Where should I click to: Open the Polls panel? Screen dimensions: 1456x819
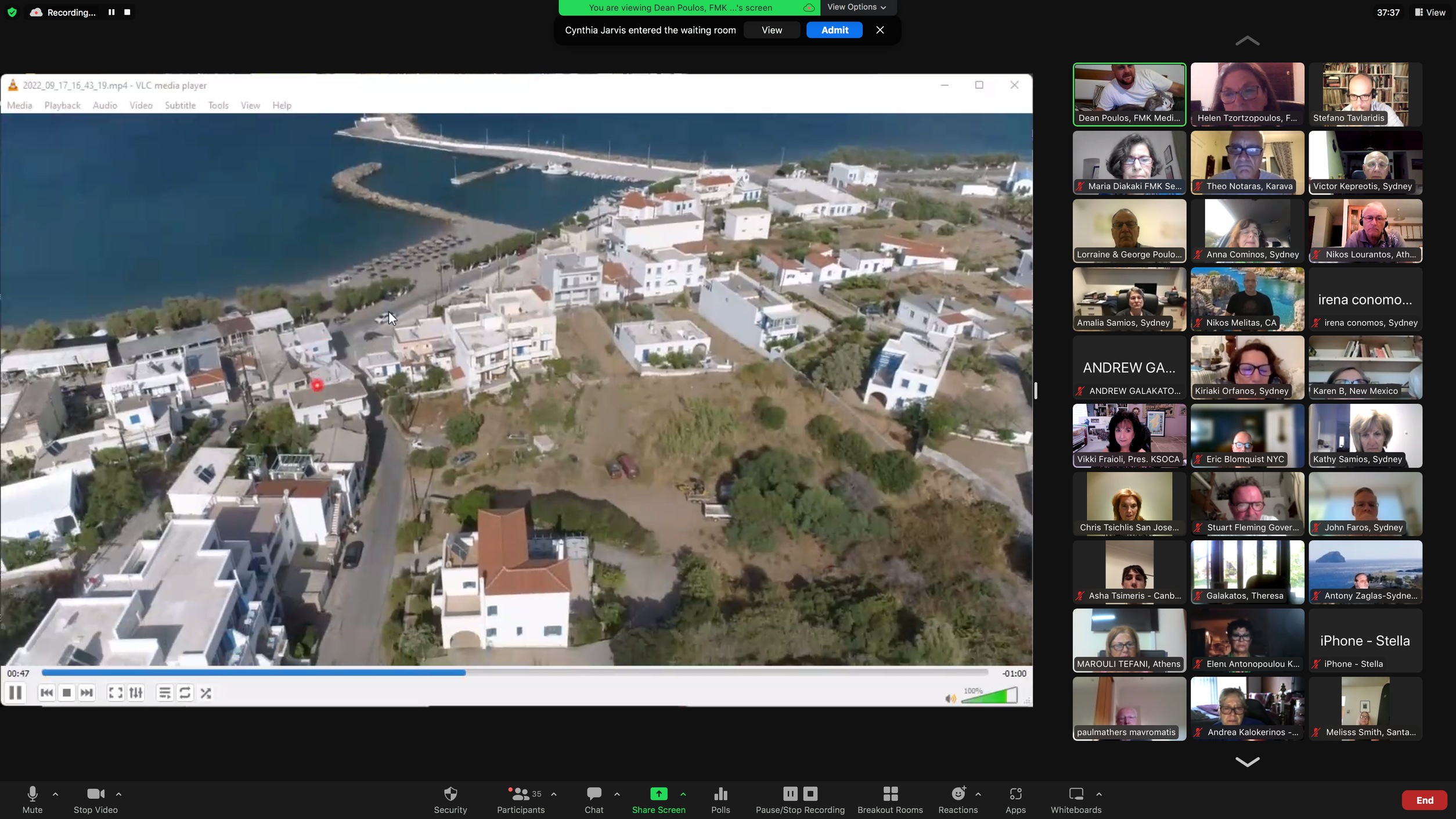tap(720, 794)
